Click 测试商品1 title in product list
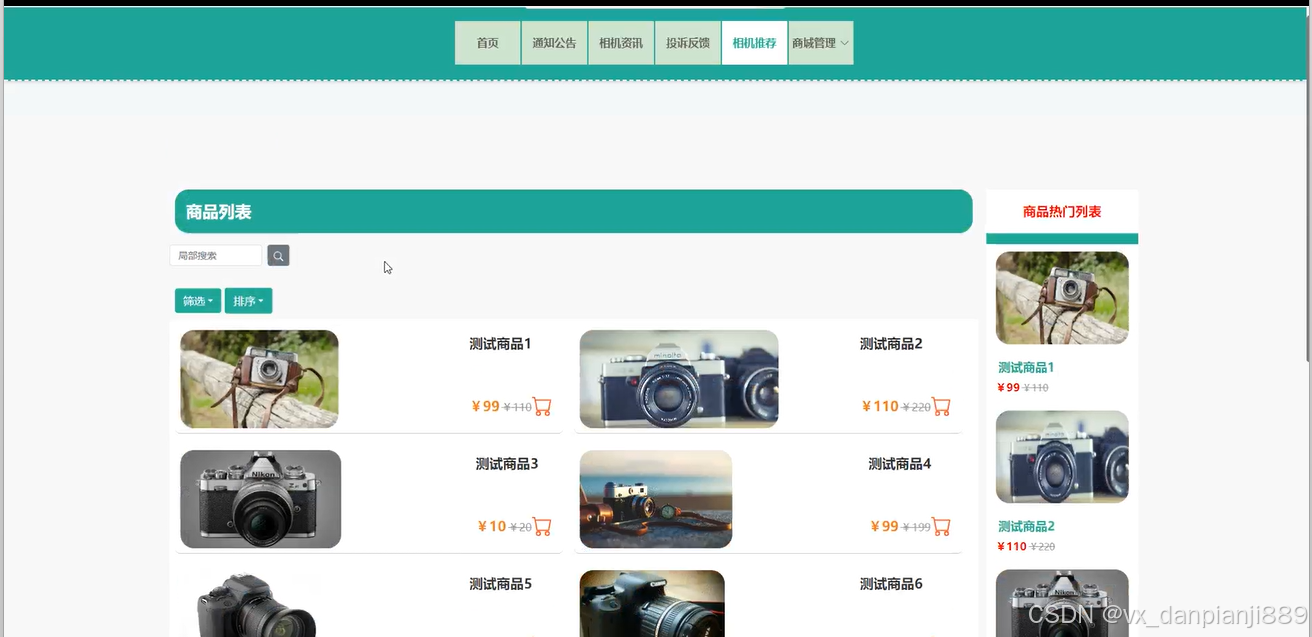The height and width of the screenshot is (637, 1312). [500, 344]
